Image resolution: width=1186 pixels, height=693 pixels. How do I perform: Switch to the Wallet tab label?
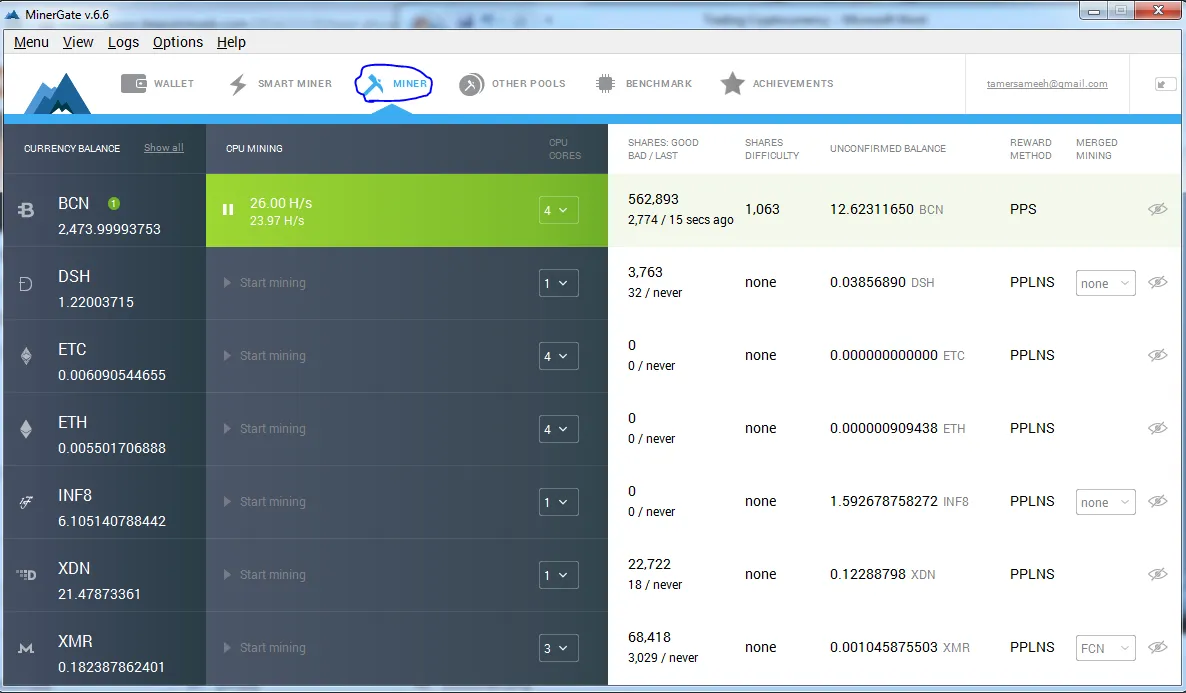pos(174,84)
